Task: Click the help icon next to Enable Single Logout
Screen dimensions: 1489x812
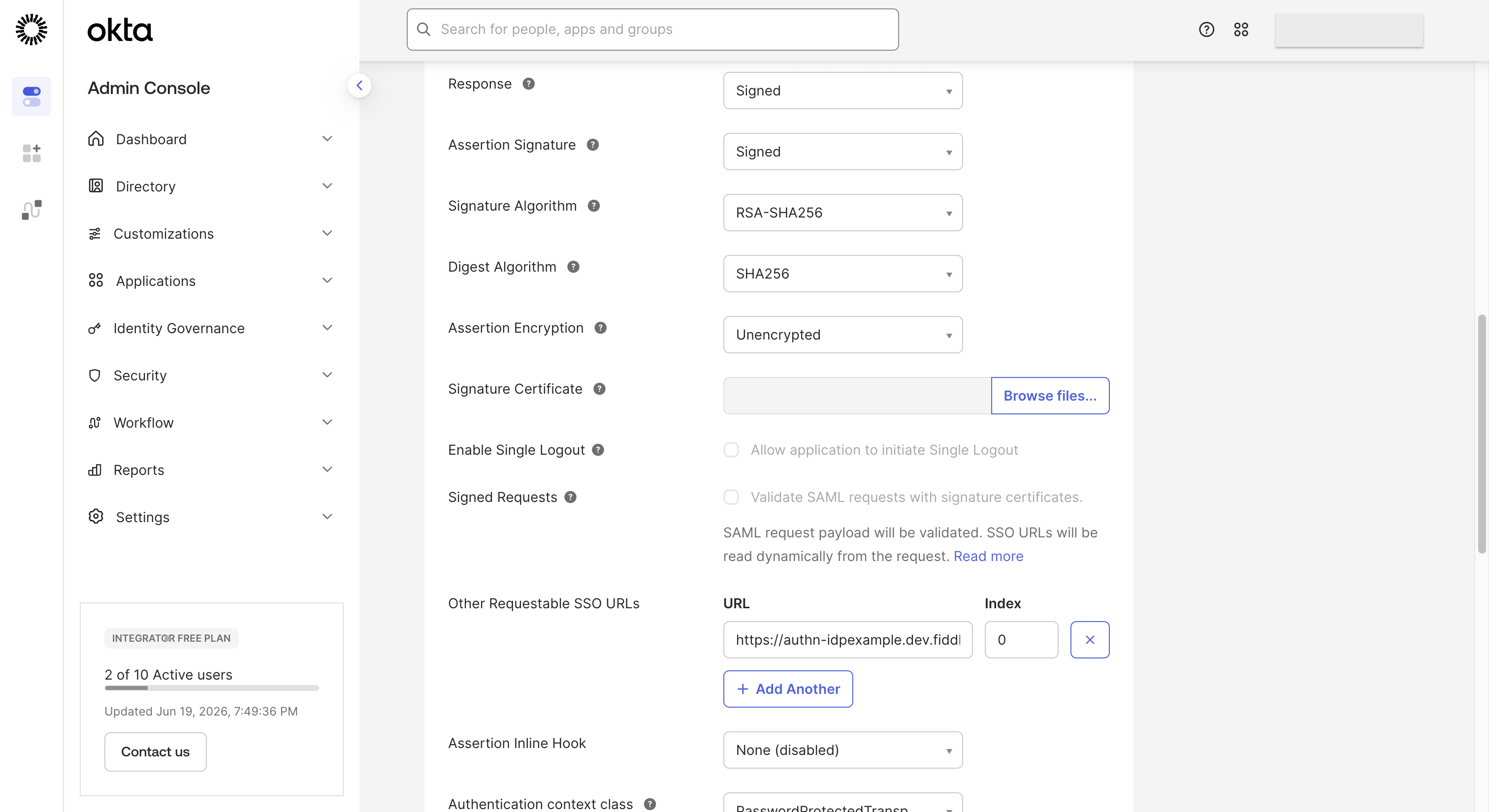Action: (598, 450)
